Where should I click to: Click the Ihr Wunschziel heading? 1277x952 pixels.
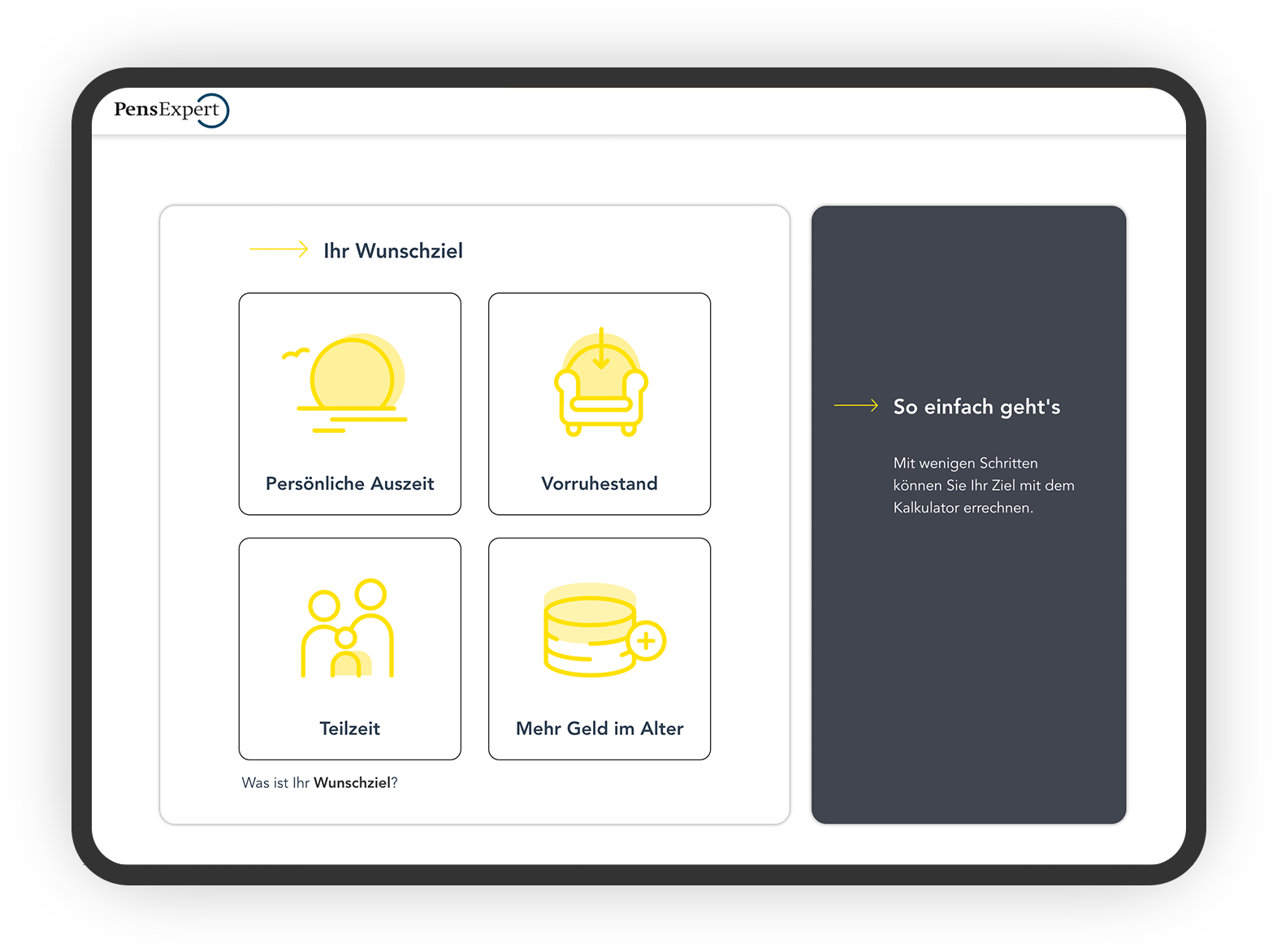click(x=393, y=251)
